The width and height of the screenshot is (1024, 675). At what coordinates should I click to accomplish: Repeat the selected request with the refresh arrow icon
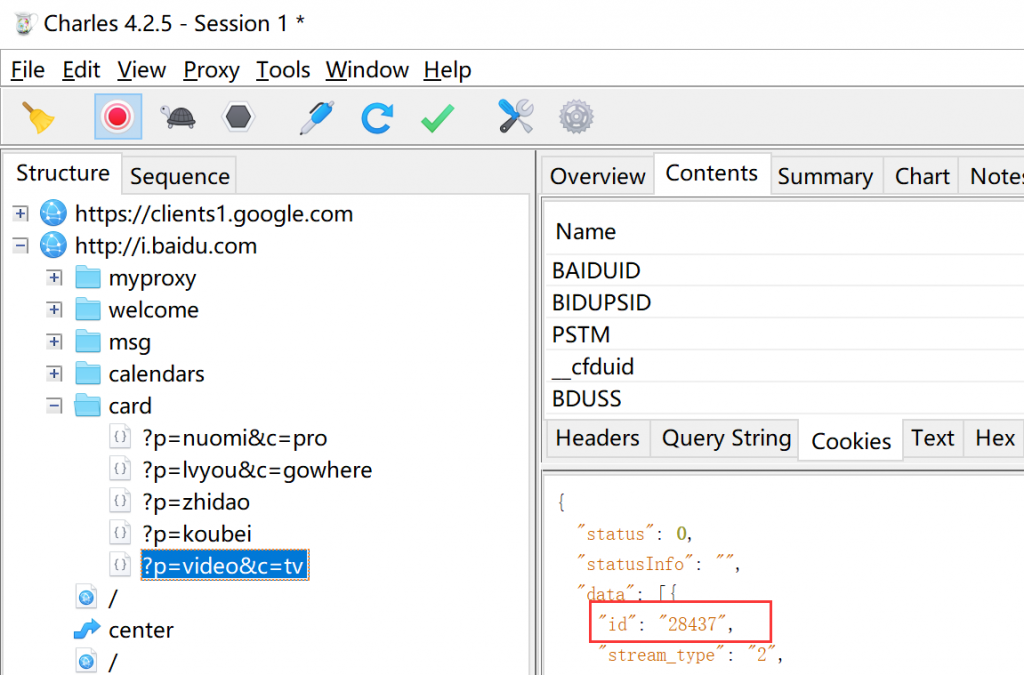[x=377, y=118]
